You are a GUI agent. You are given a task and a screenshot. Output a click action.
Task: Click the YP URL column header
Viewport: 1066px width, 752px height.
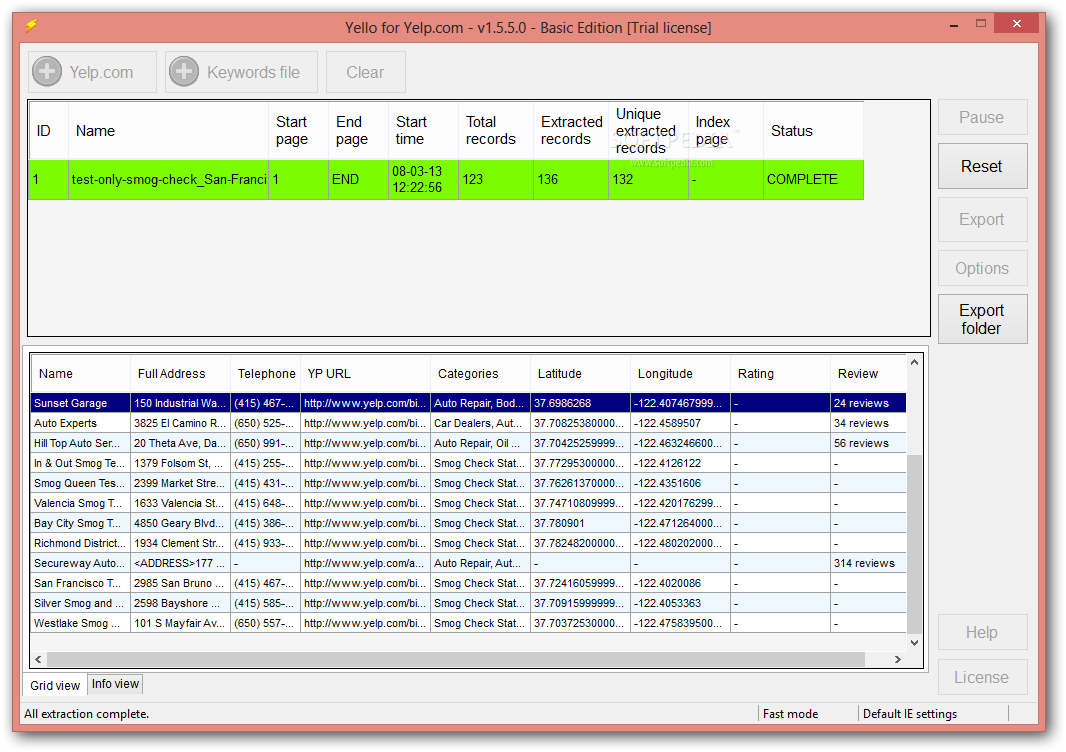point(365,373)
